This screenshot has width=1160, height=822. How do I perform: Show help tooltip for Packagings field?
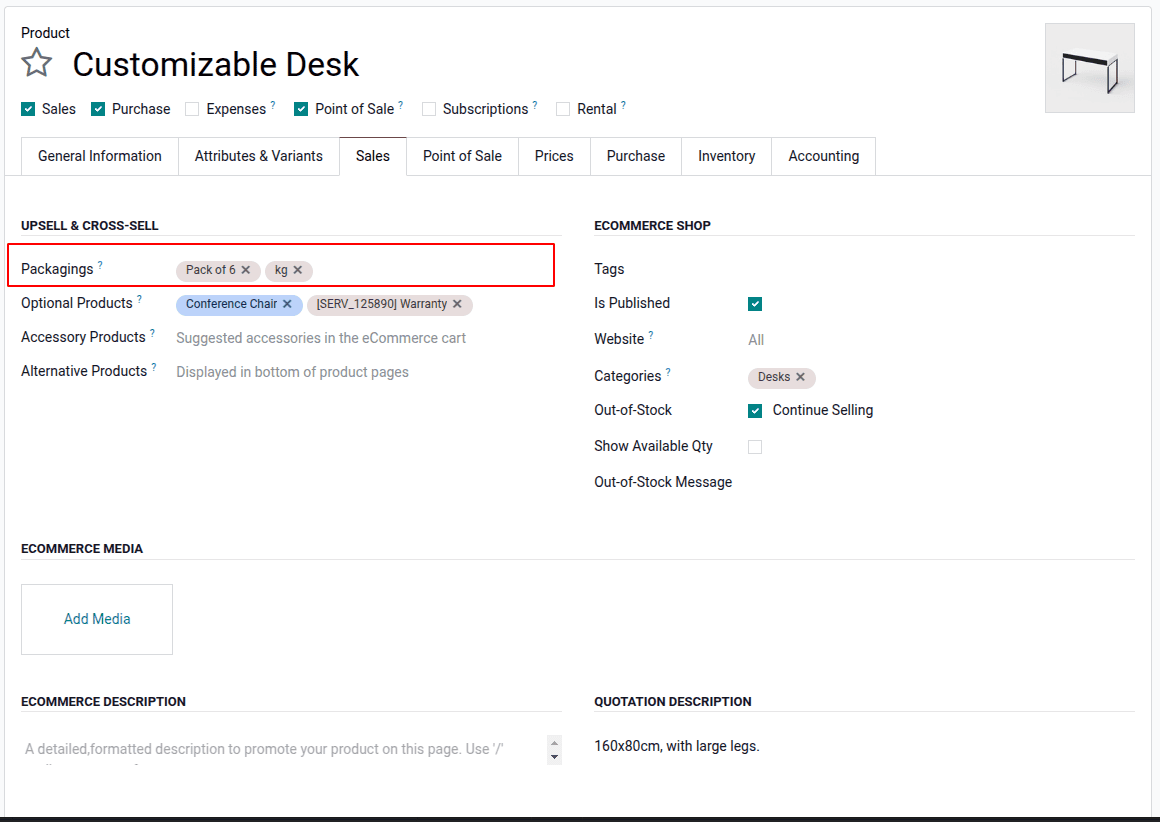click(x=100, y=265)
